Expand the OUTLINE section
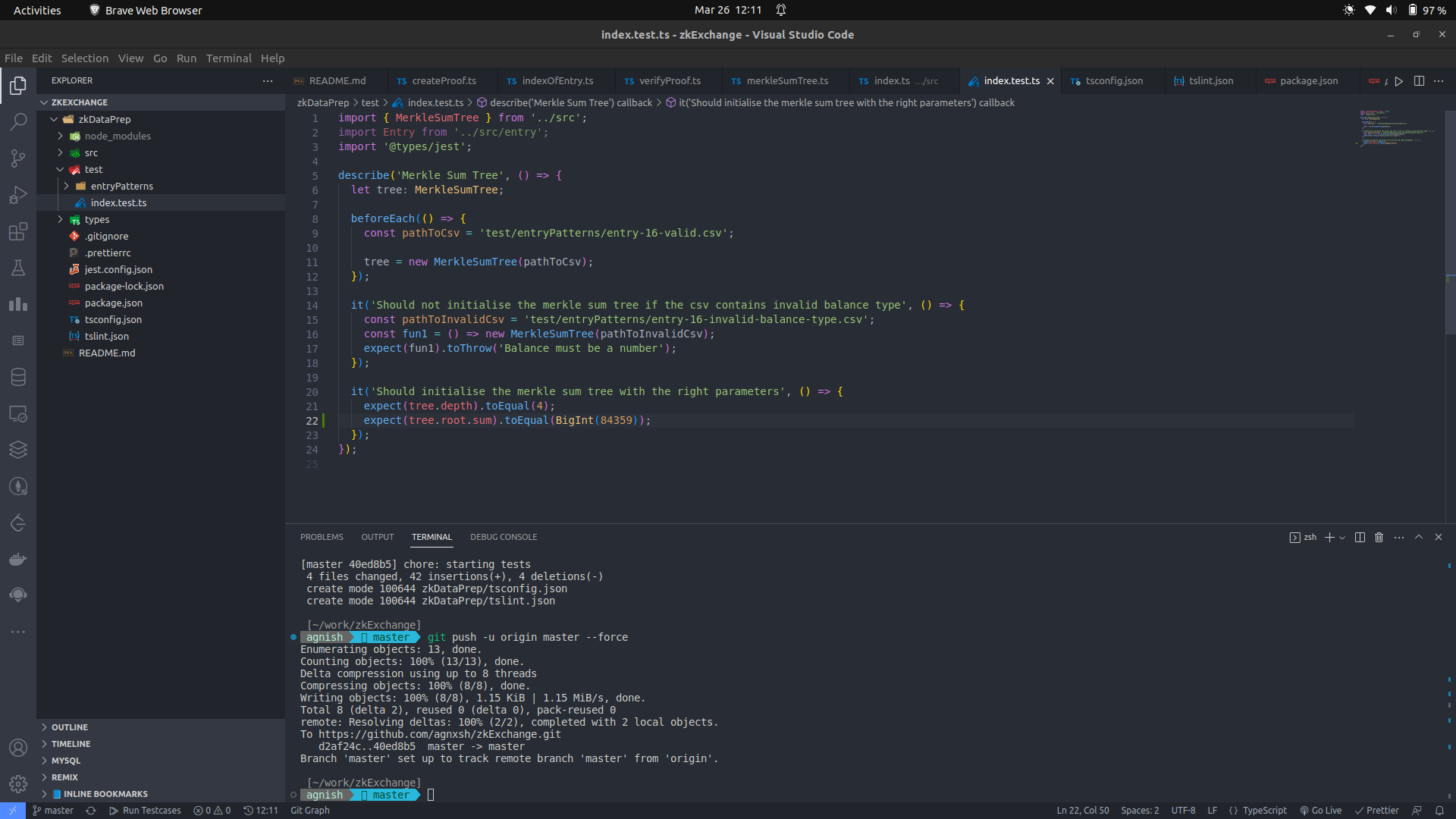 pos(160,727)
